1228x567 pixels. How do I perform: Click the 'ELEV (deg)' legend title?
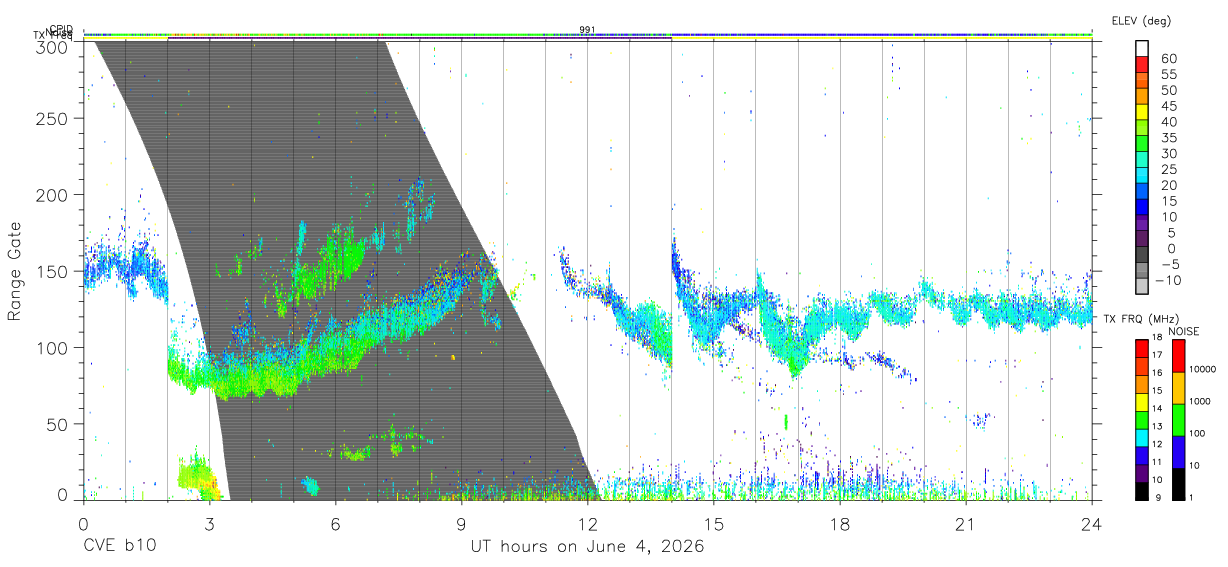click(x=1140, y=21)
